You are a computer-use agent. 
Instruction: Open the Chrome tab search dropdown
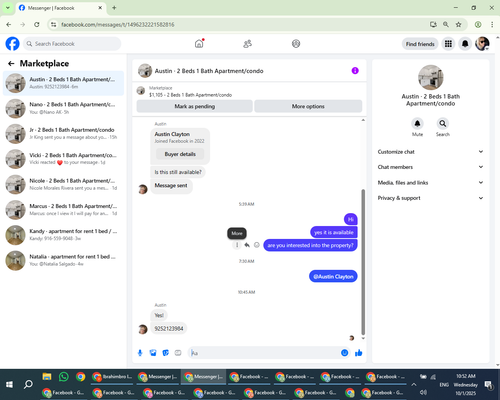pyautogui.click(x=8, y=8)
